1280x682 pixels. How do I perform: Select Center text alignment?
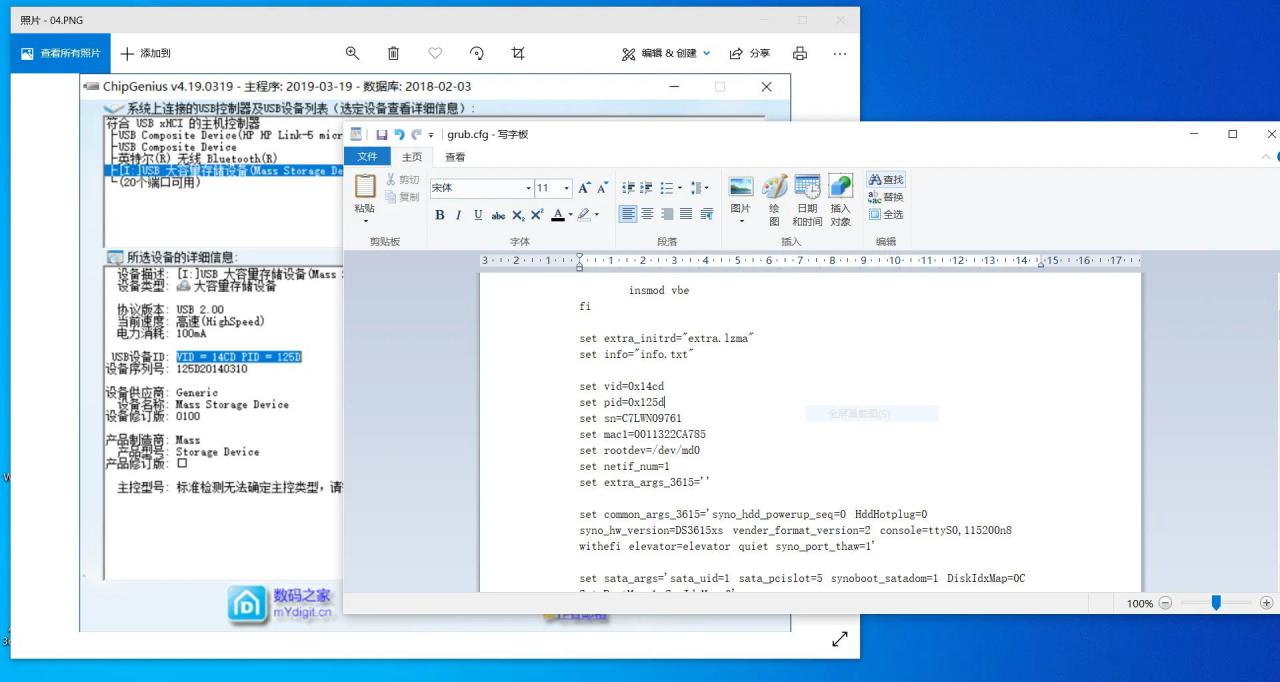(x=648, y=214)
